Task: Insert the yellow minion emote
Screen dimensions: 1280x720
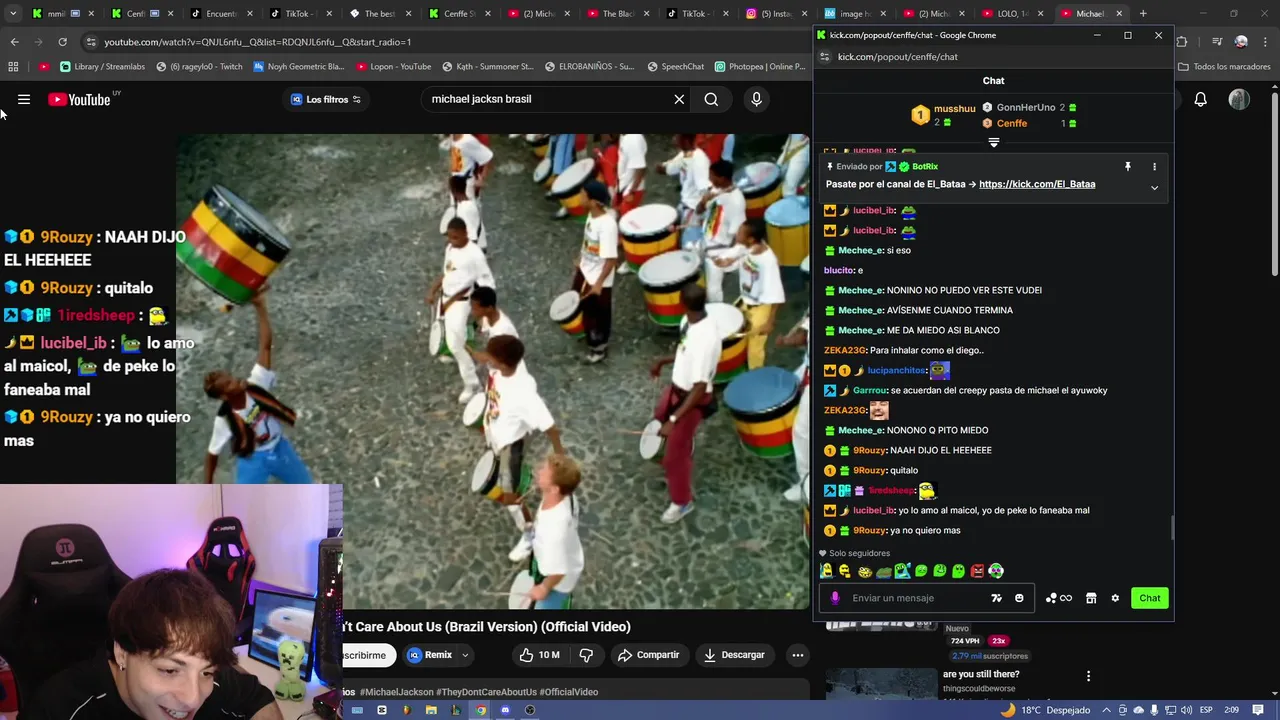Action: (826, 571)
